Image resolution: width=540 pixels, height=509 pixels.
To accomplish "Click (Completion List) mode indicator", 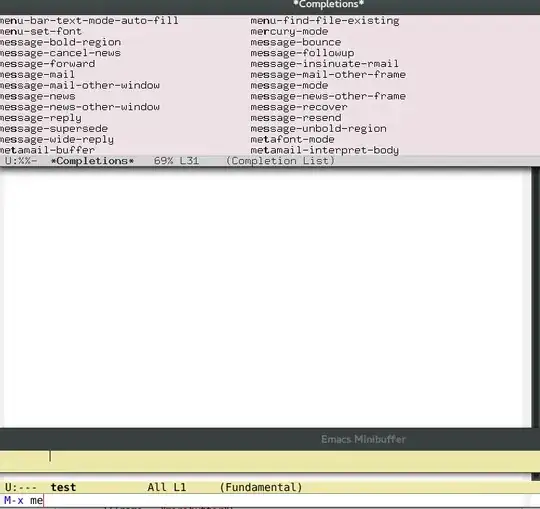I will 280,161.
